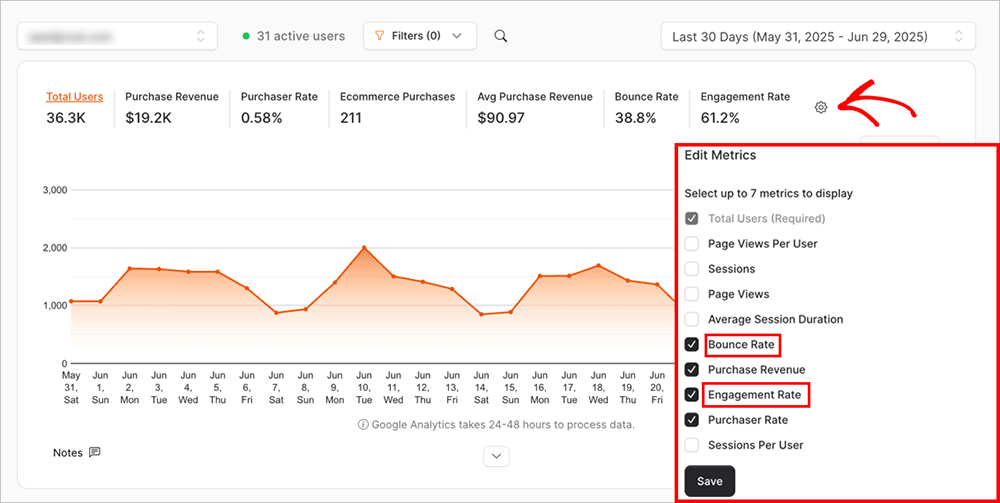Click the Notes comment icon
Screen dimensions: 1000x503
(94, 452)
